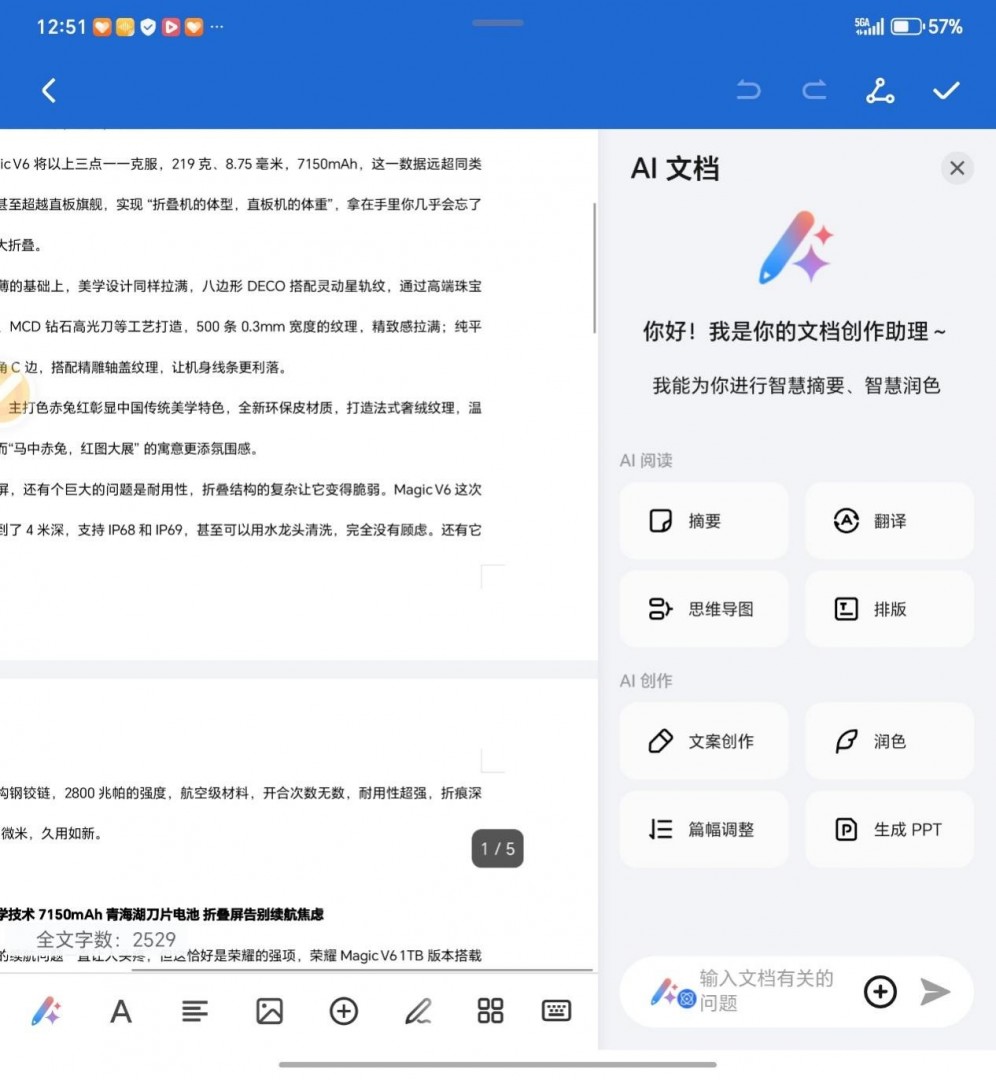This screenshot has width=996, height=1080.
Task: Show the keyboard from toolbar
Action: click(556, 1010)
